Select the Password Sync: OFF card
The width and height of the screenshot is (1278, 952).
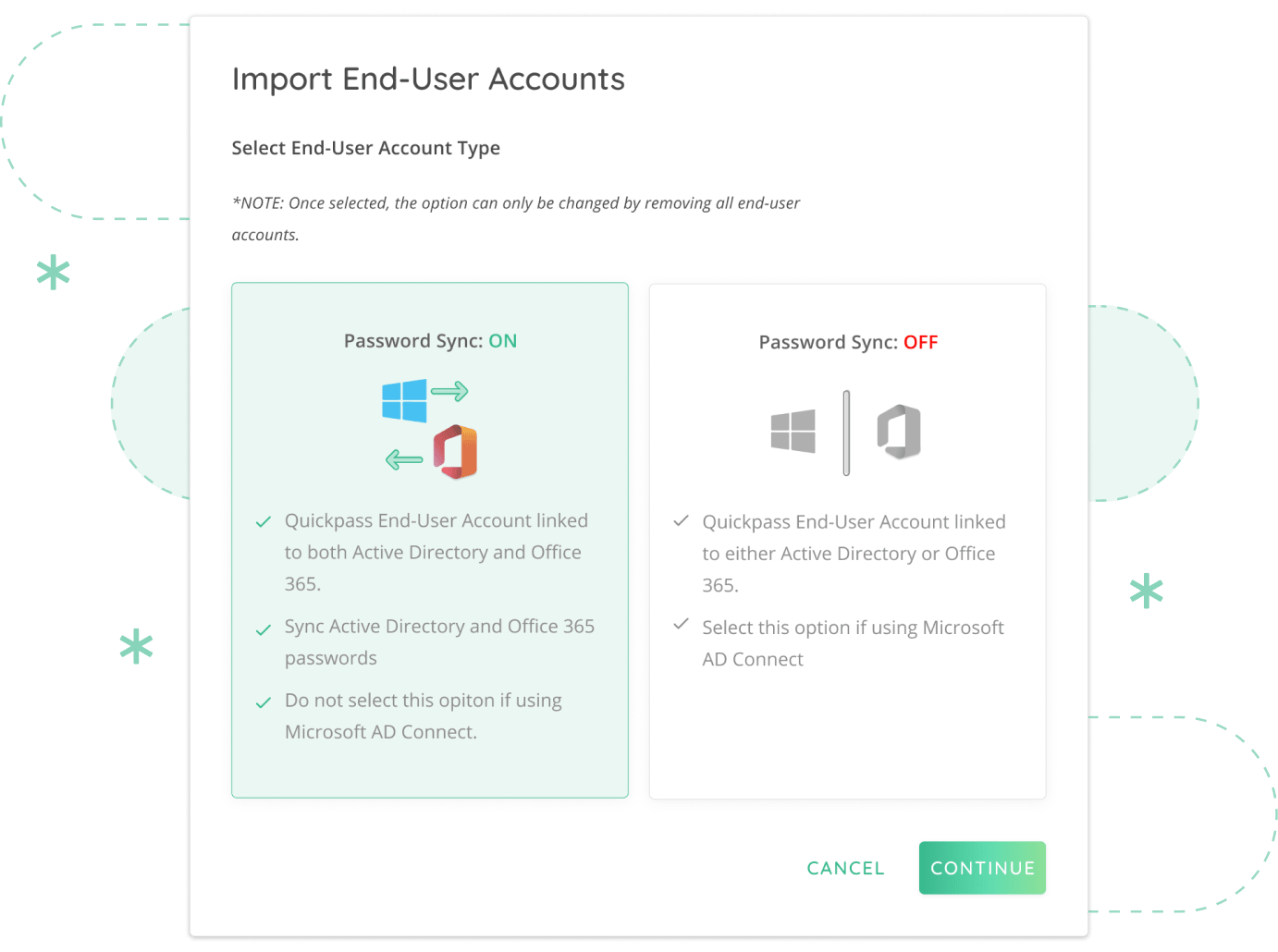coord(848,541)
